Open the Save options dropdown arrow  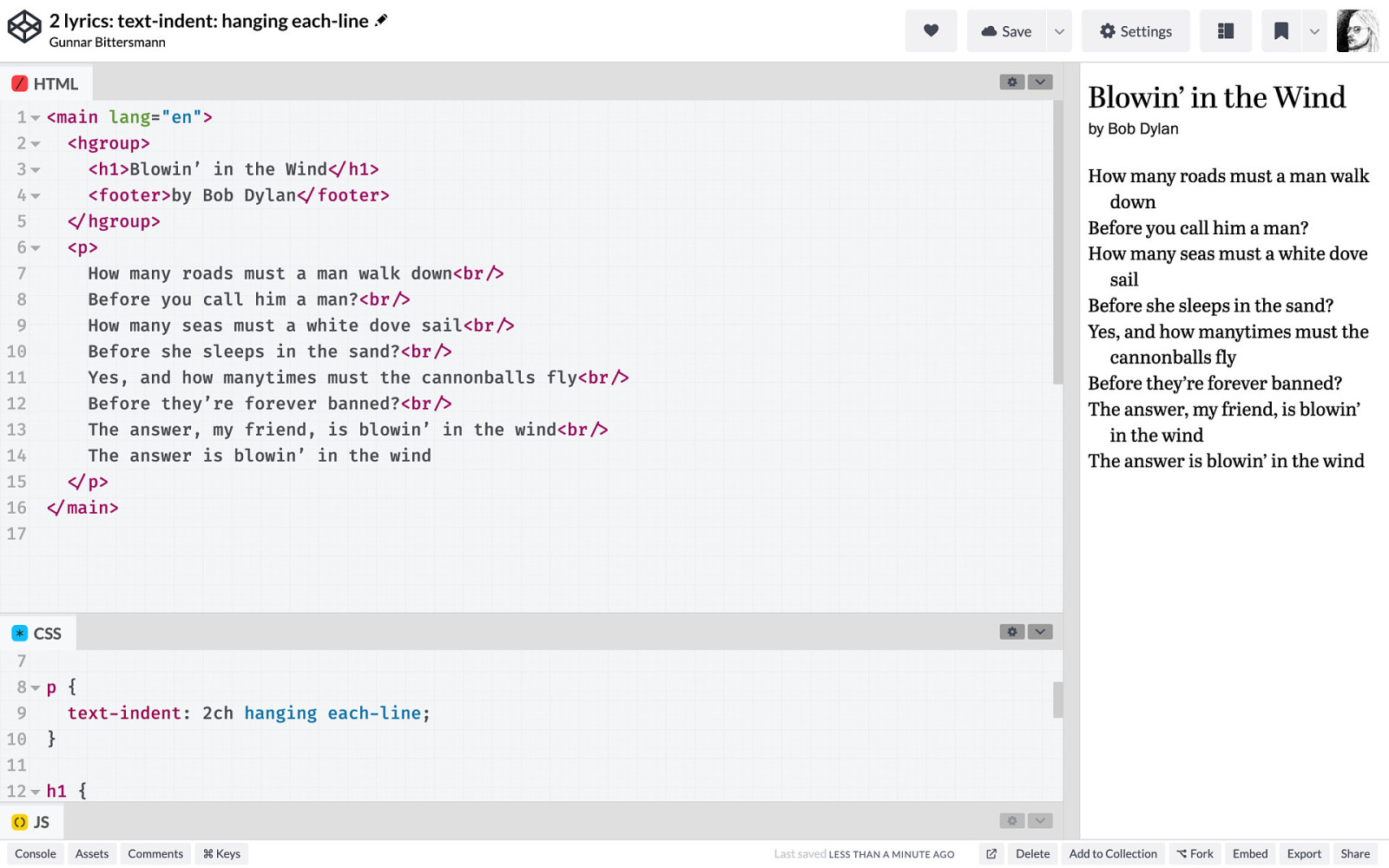pyautogui.click(x=1059, y=31)
